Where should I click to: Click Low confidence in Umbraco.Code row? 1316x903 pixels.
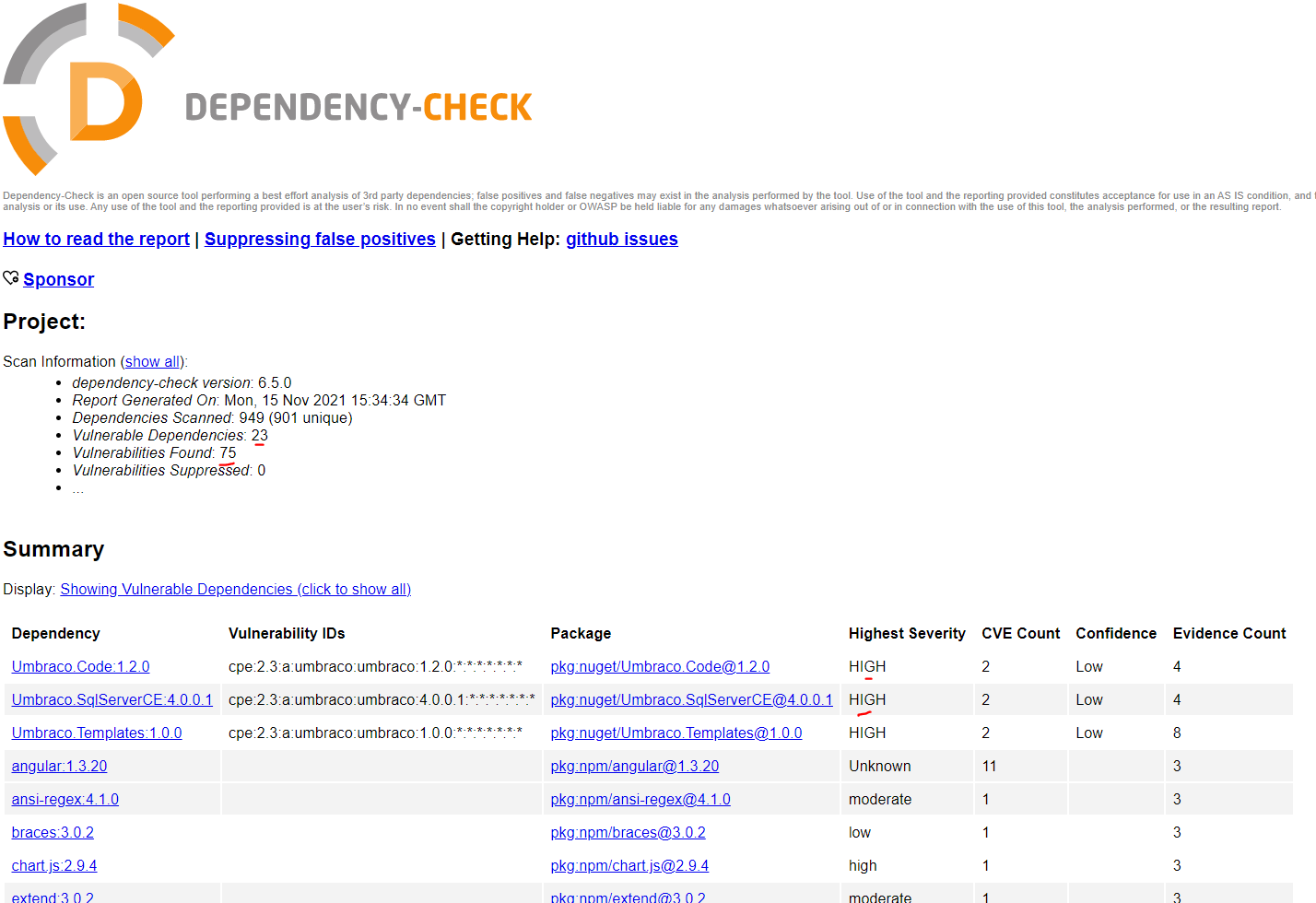click(1089, 666)
